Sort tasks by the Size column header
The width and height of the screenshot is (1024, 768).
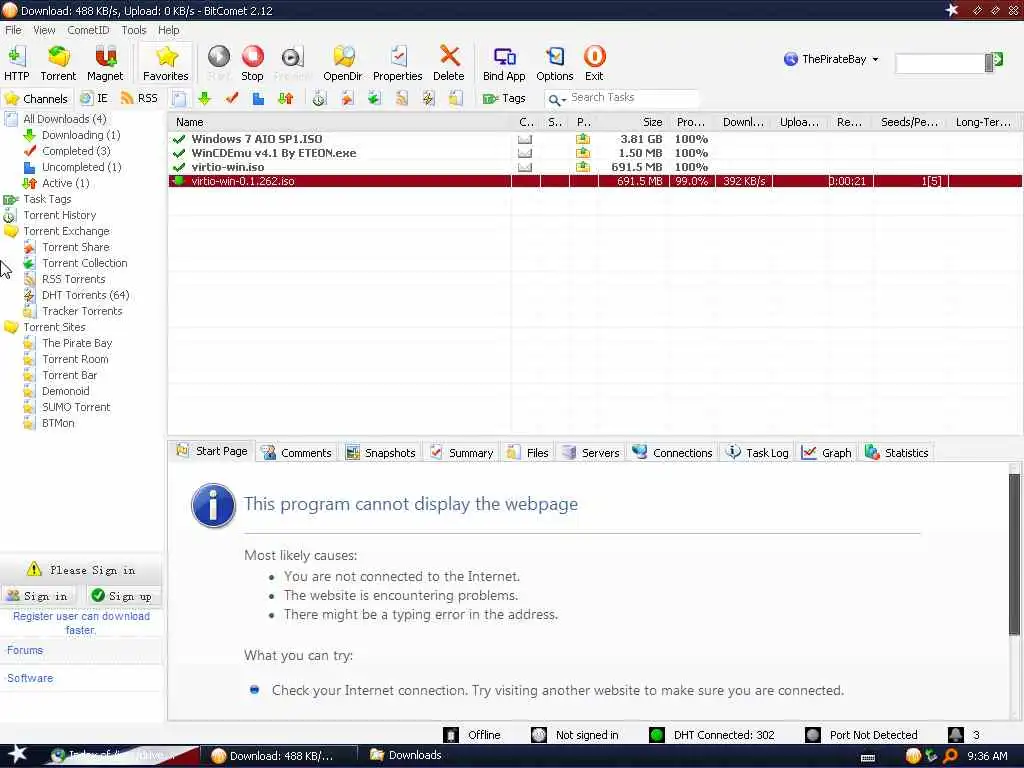[x=633, y=122]
